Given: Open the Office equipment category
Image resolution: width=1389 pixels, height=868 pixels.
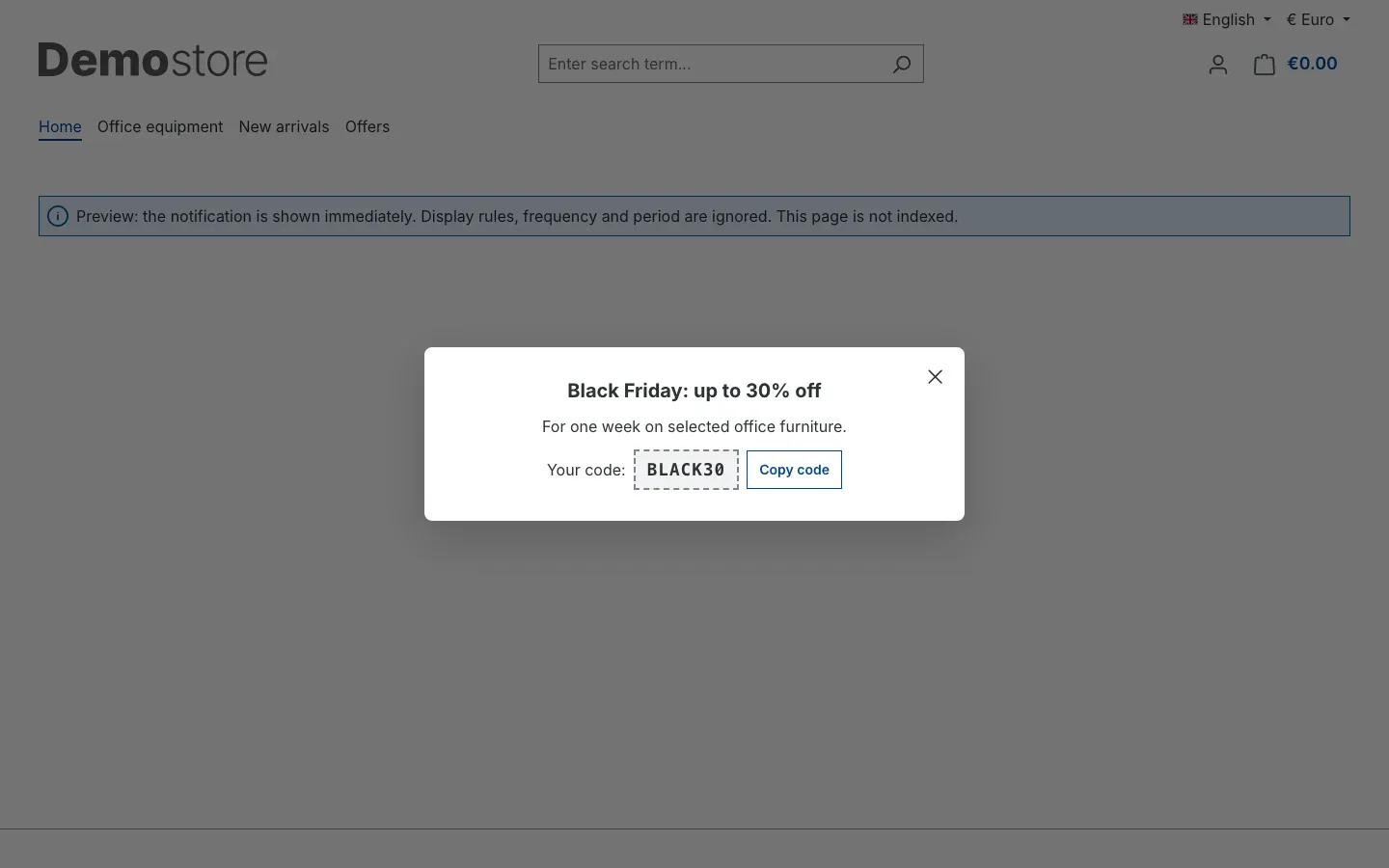Looking at the screenshot, I should coord(160,127).
